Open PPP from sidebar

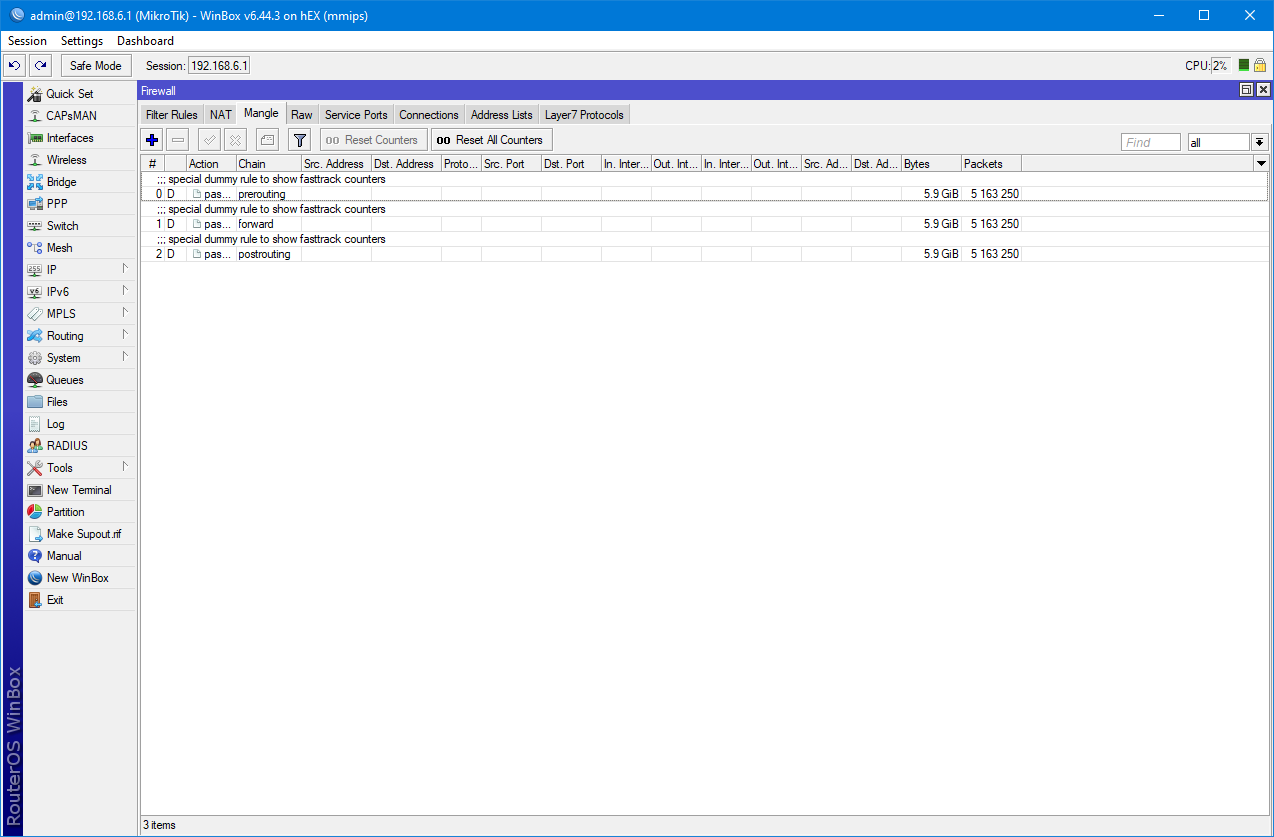[x=80, y=204]
